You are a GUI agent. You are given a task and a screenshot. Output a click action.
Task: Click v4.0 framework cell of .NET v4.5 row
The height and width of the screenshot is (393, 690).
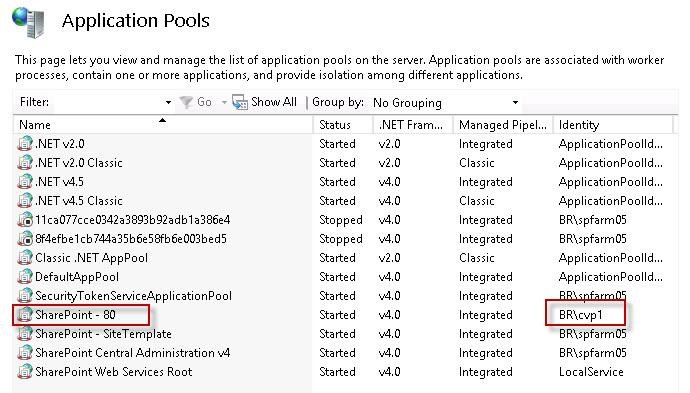tap(389, 182)
